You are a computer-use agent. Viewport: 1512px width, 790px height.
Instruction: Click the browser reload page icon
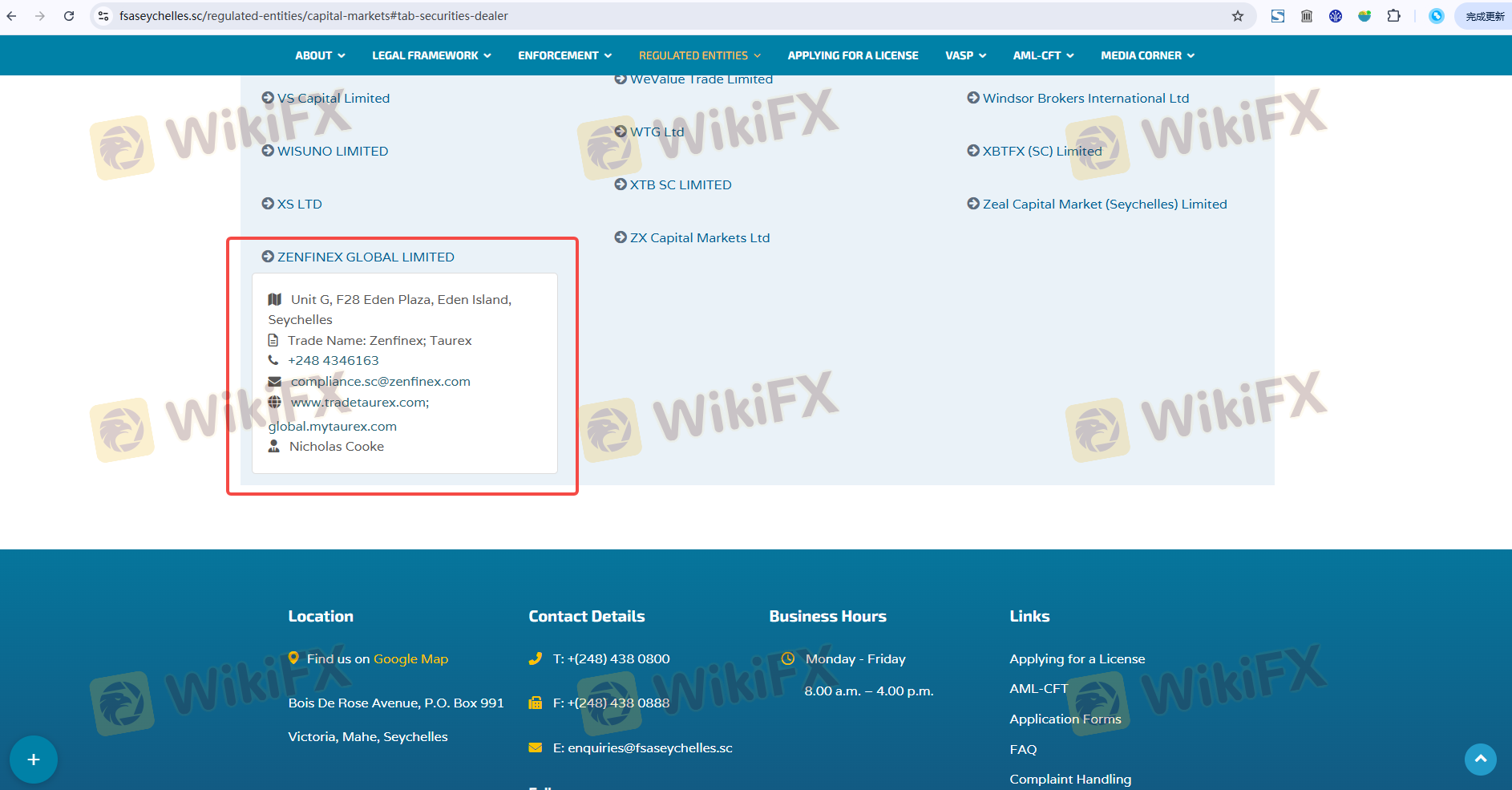(69, 16)
